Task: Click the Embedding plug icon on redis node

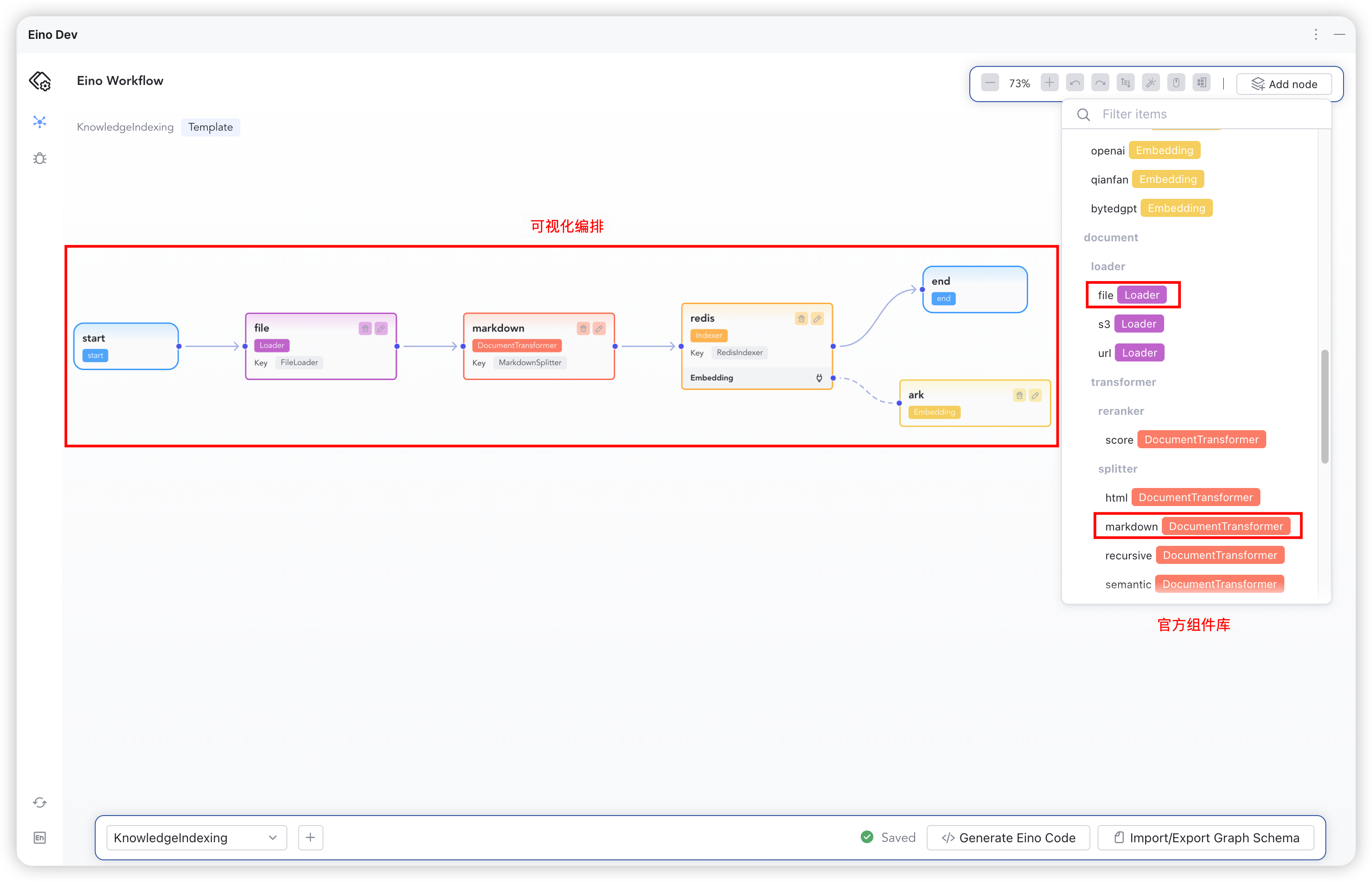Action: tap(819, 377)
